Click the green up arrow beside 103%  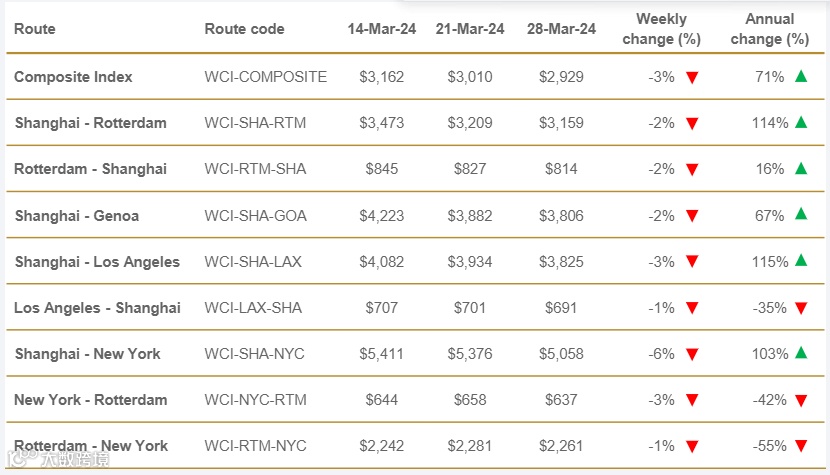(x=801, y=353)
